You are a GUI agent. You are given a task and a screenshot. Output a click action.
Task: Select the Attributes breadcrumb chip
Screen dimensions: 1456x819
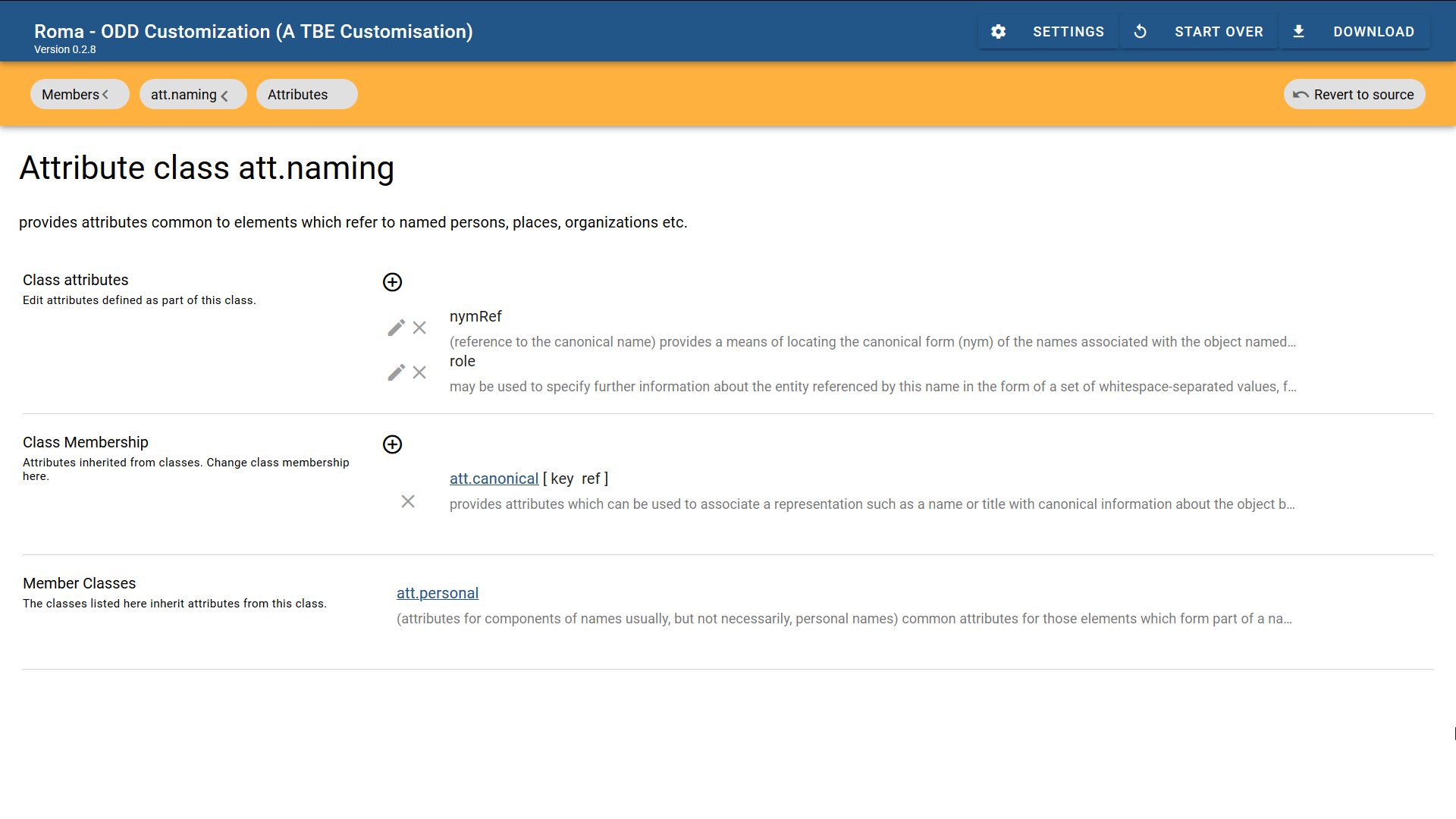pos(306,95)
